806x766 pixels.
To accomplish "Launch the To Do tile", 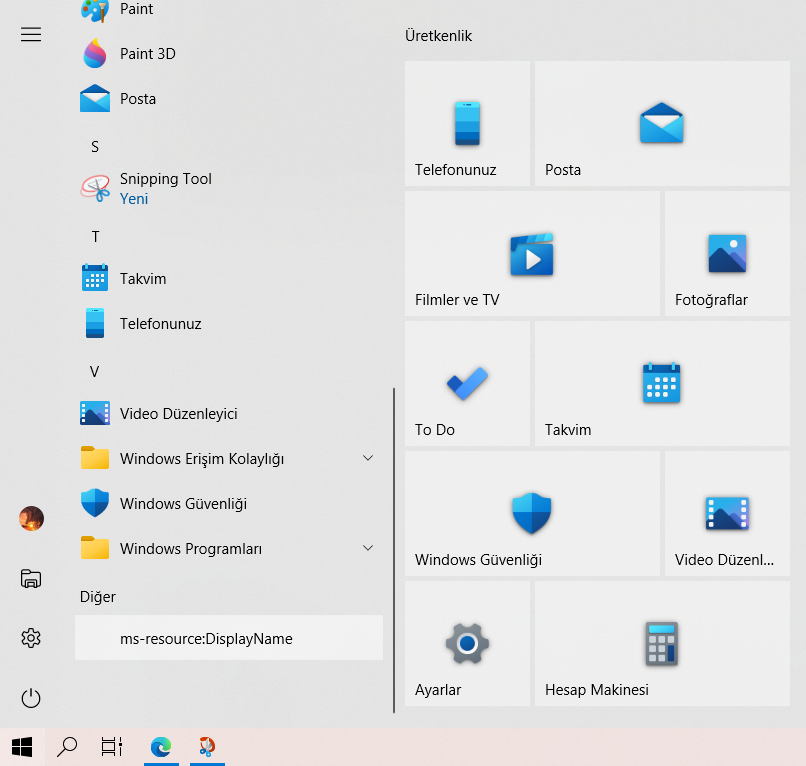I will (467, 384).
